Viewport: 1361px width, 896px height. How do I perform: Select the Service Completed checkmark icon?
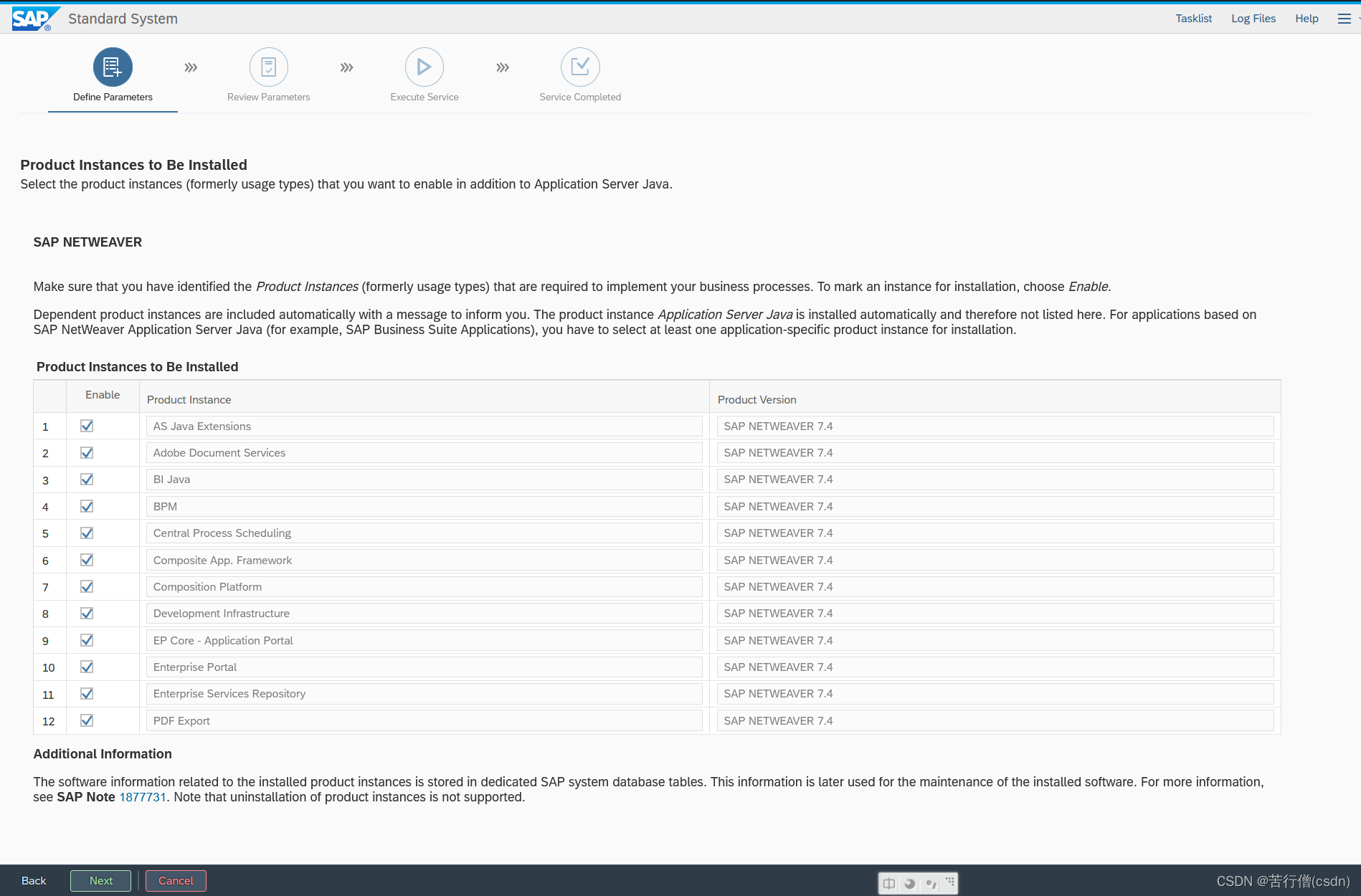(580, 67)
